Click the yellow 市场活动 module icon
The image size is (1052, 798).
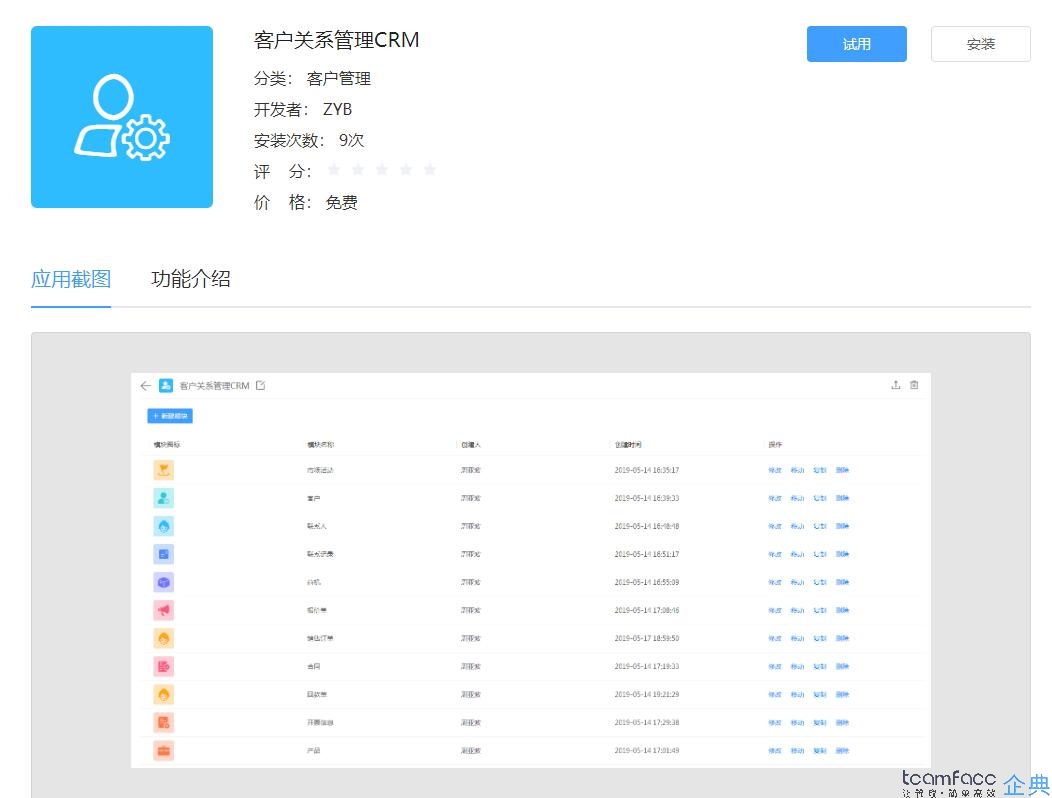164,470
